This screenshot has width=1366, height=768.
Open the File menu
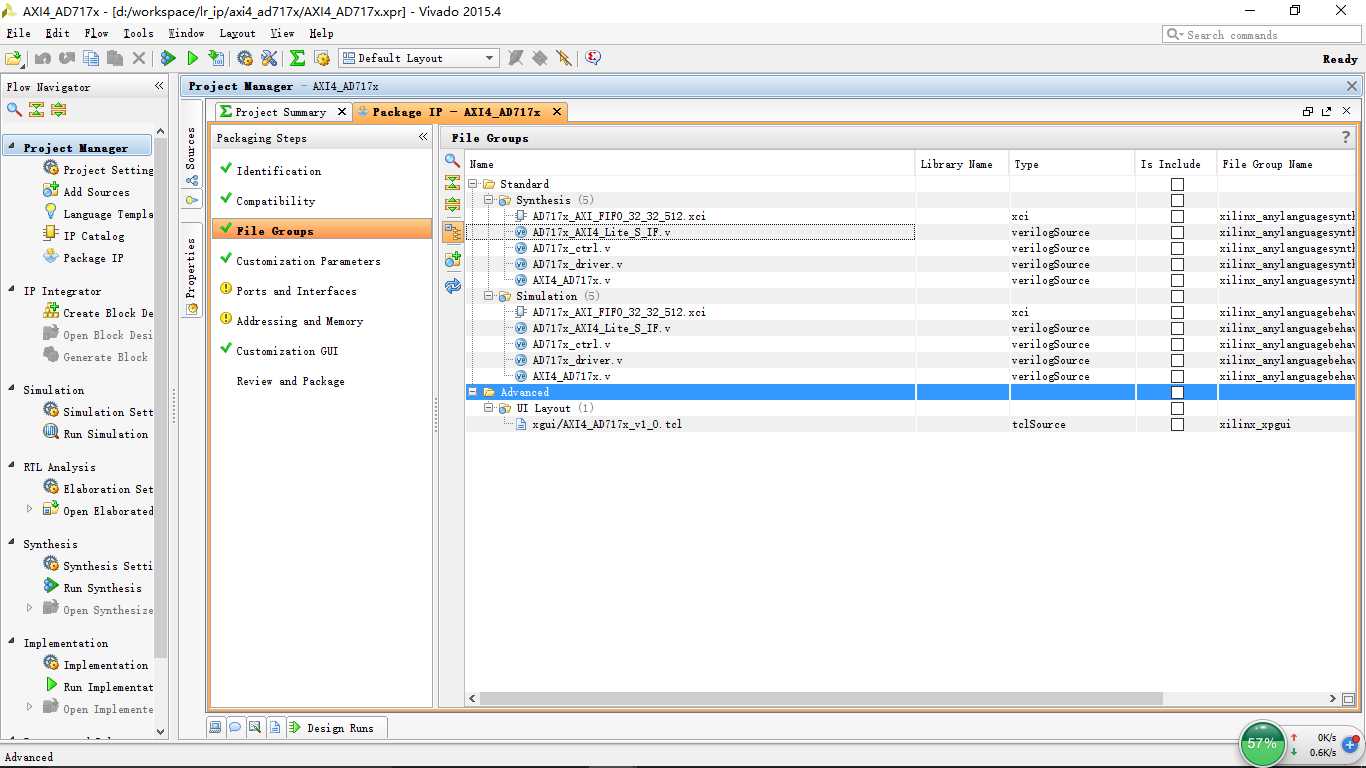coord(18,33)
